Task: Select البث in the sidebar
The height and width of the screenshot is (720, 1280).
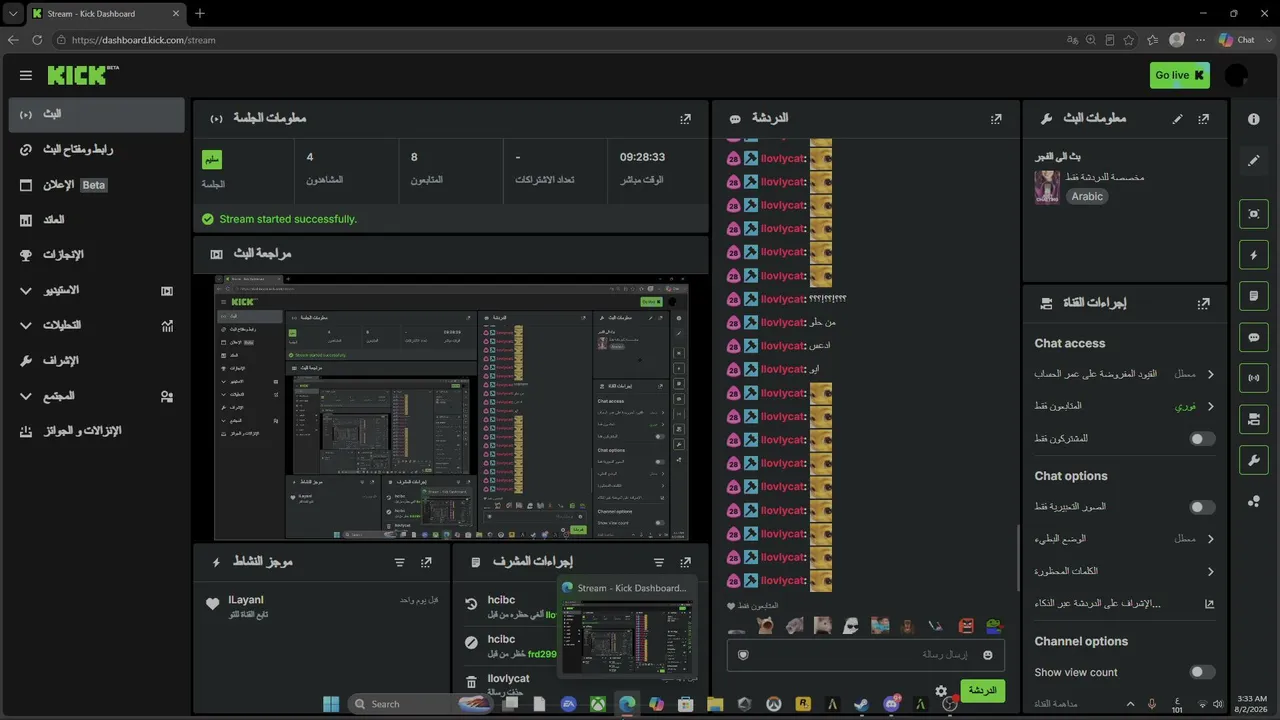Action: pos(96,115)
